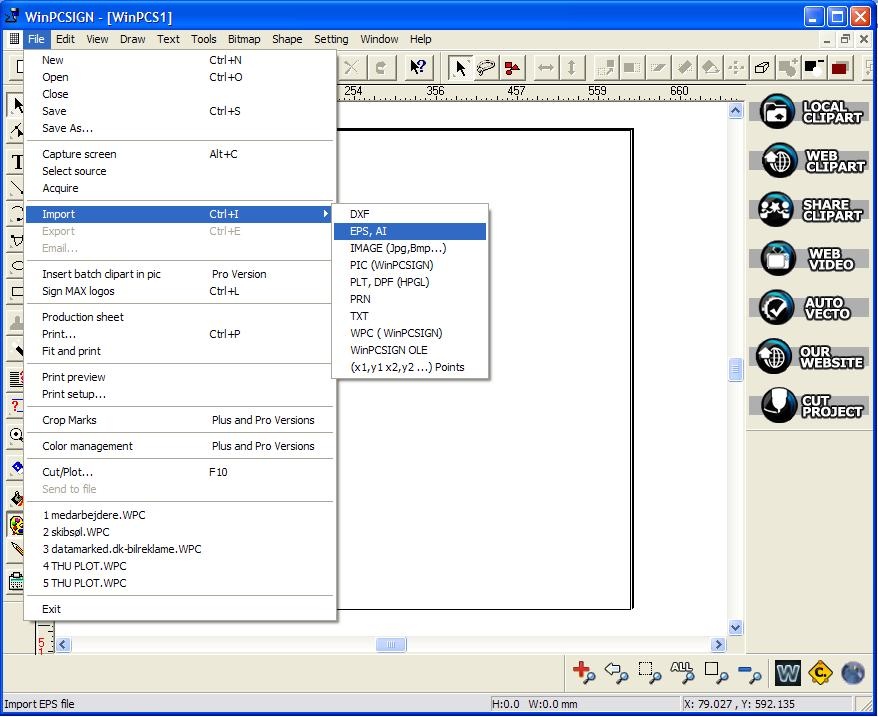Select the lasso selection tool in toolbar
The image size is (878, 717).
pos(486,68)
